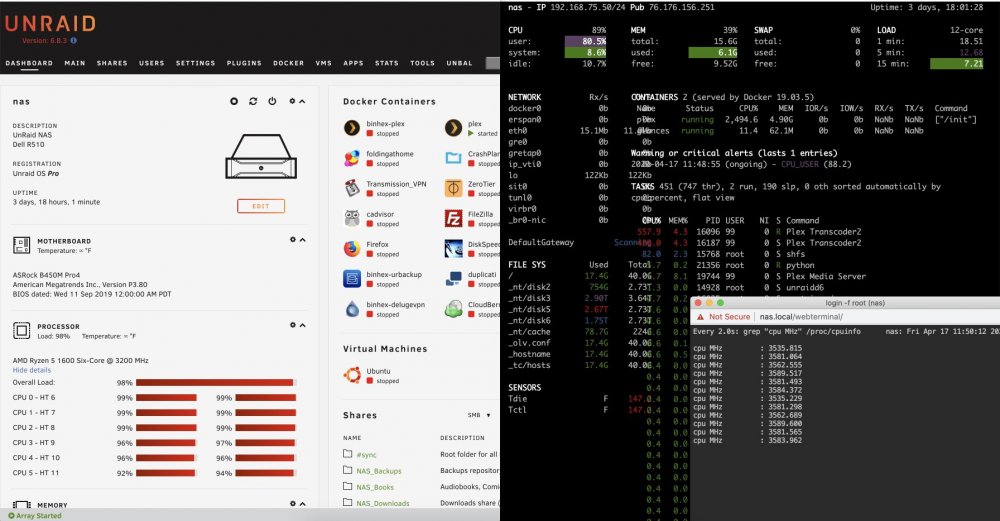
Task: Open the NAS_Downloads share link
Action: coord(383,504)
